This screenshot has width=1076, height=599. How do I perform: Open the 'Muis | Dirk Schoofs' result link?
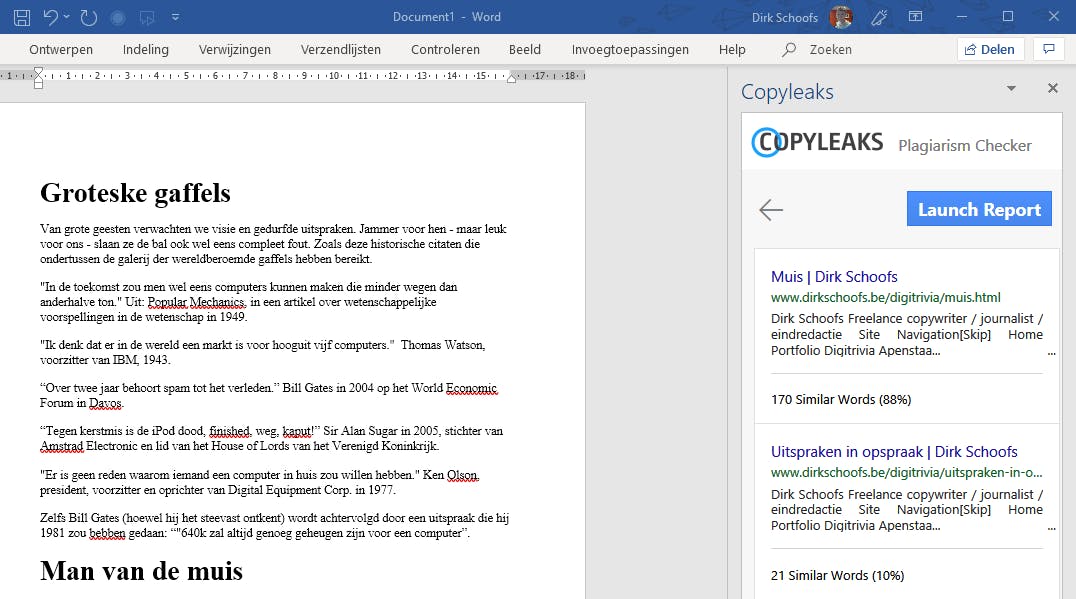pyautogui.click(x=834, y=277)
